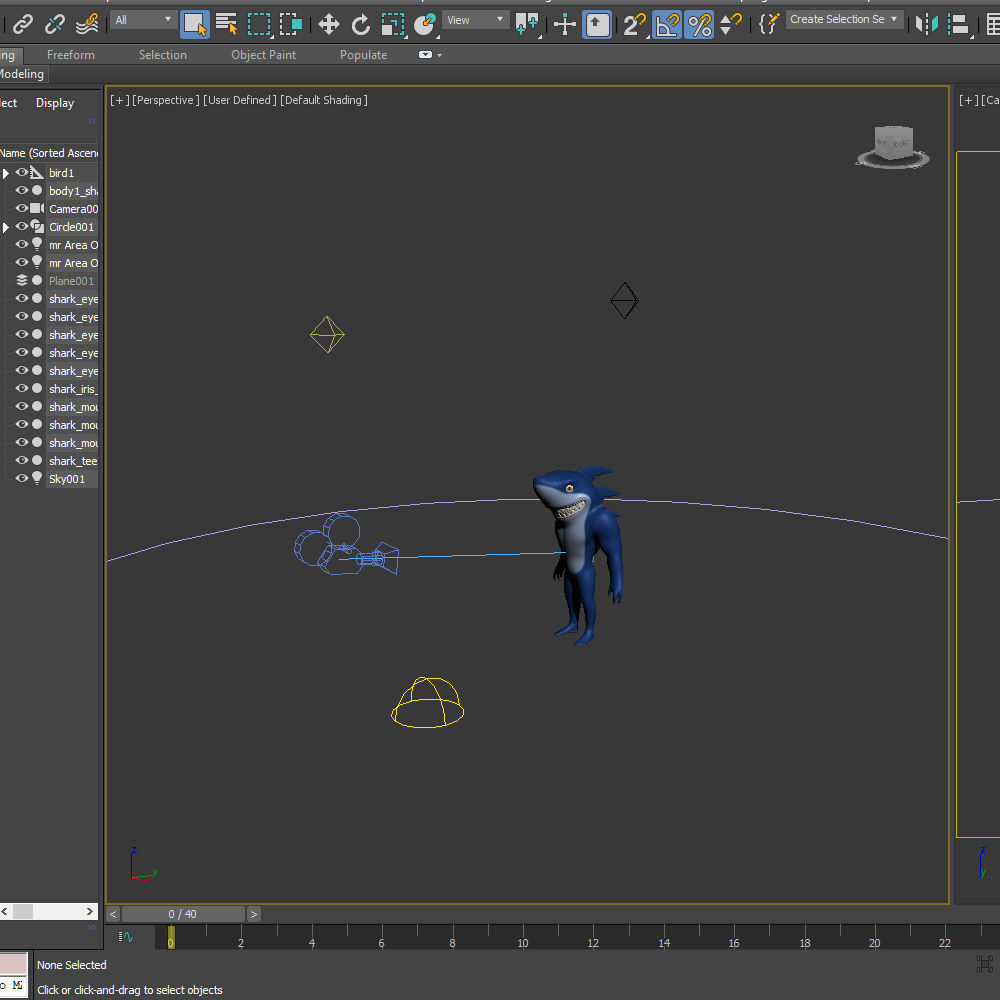Click Select and Manipulate icon
Image resolution: width=1000 pixels, height=1000 pixels.
pos(564,24)
